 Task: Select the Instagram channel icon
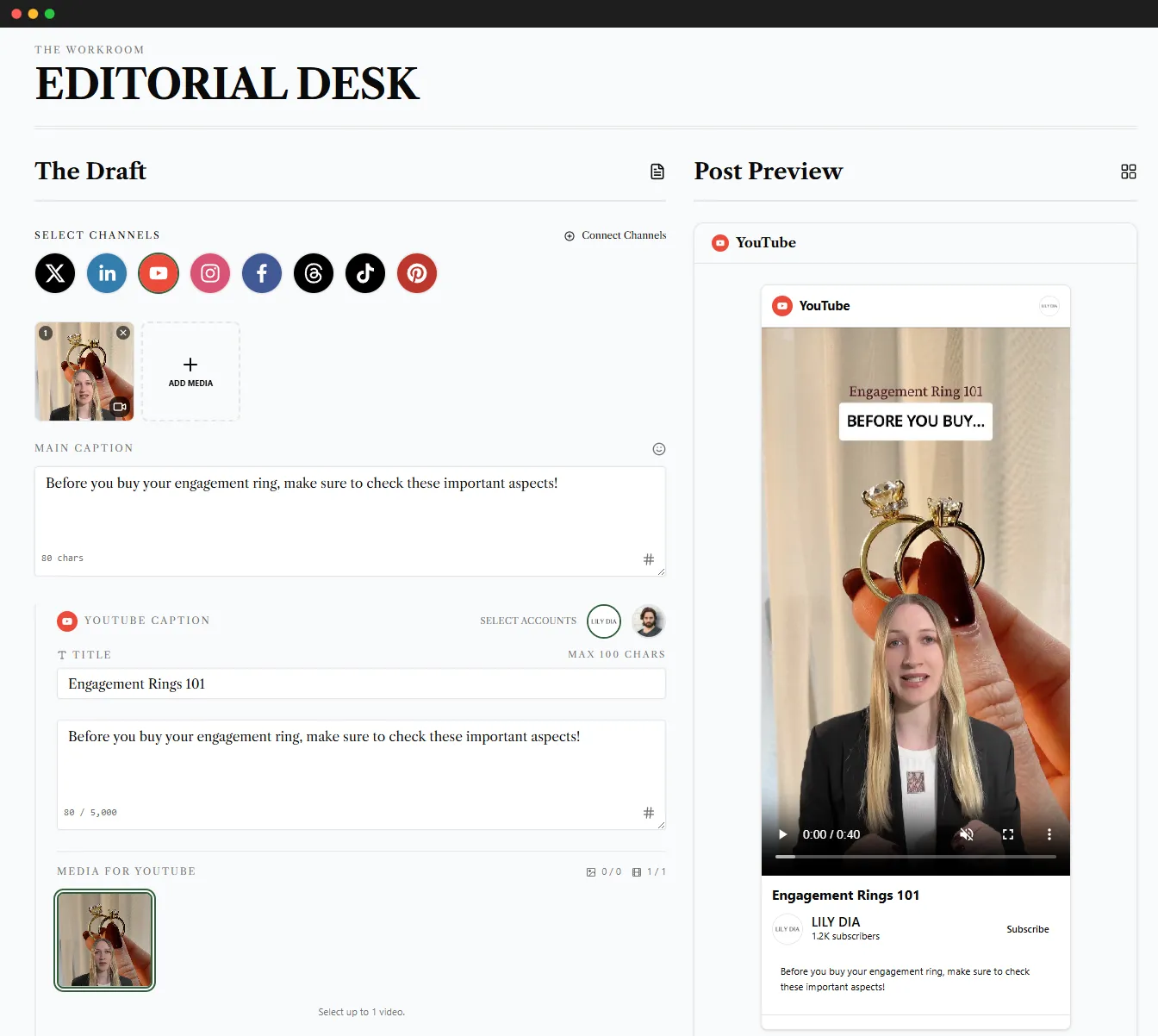(209, 273)
